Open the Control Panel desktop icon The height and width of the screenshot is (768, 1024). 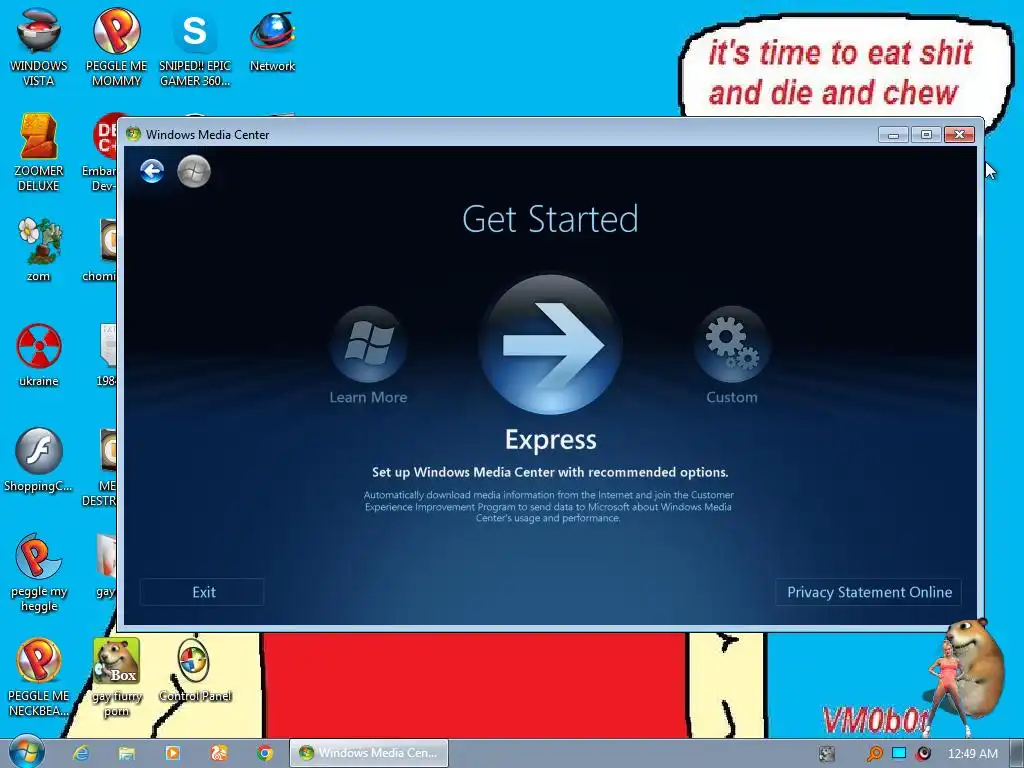pyautogui.click(x=195, y=670)
